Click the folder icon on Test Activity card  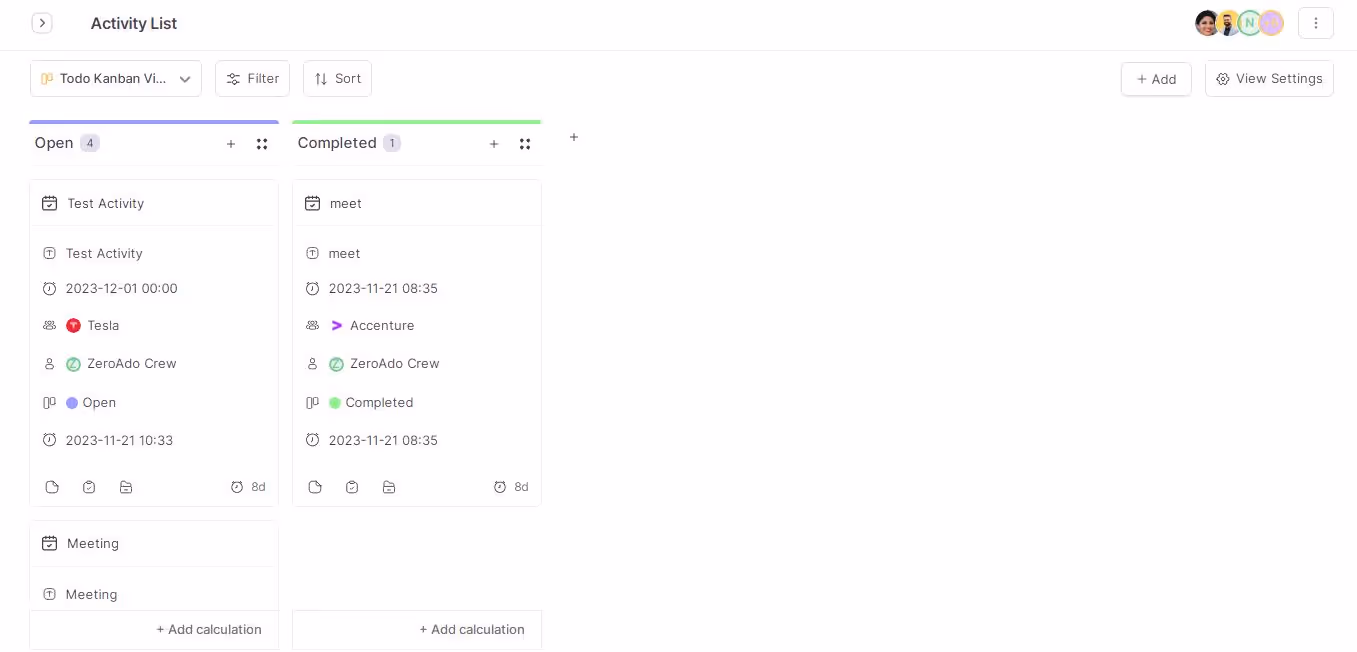click(126, 487)
